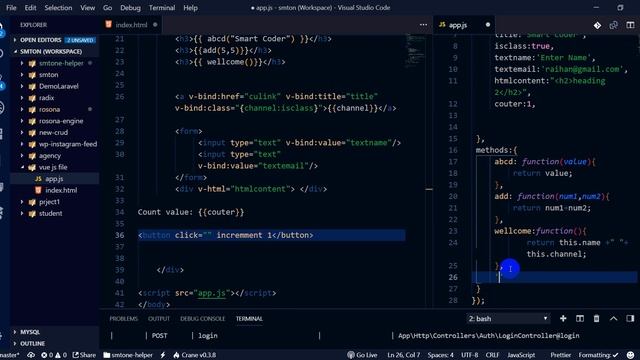Click the Share button in status bar
The width and height of the screenshot is (640, 360).
[84, 355]
